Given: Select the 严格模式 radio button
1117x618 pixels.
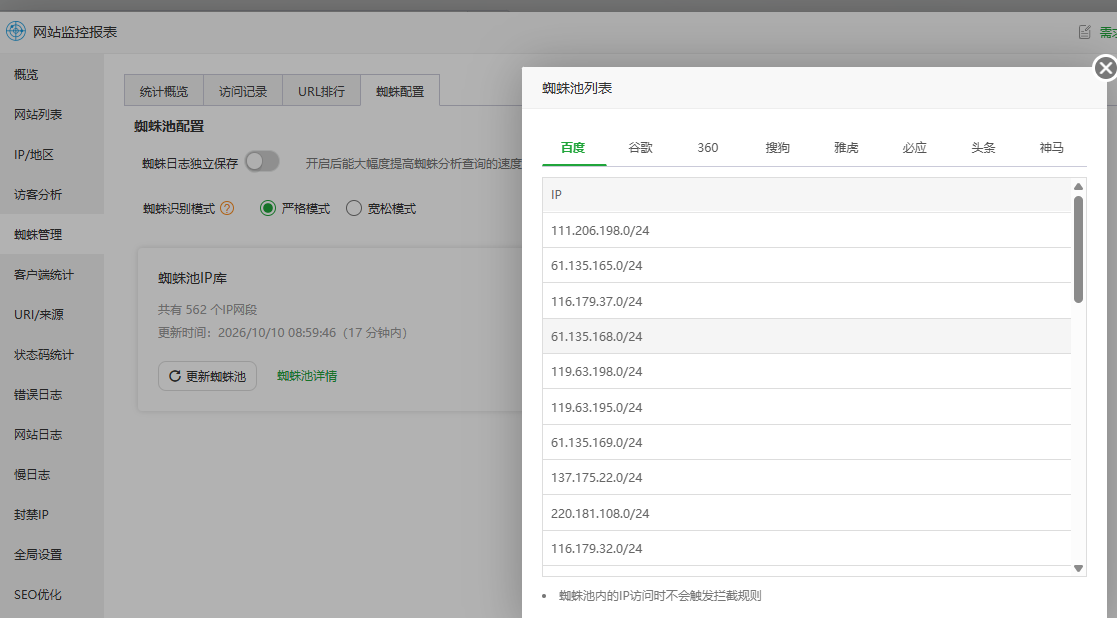Looking at the screenshot, I should pyautogui.click(x=268, y=209).
